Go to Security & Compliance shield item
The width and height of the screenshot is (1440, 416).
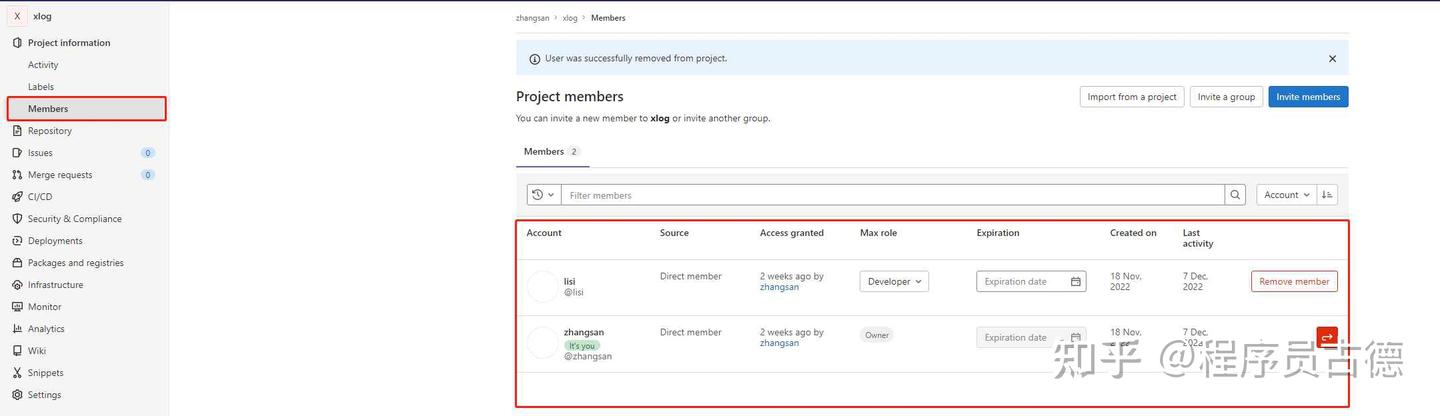[x=74, y=219]
